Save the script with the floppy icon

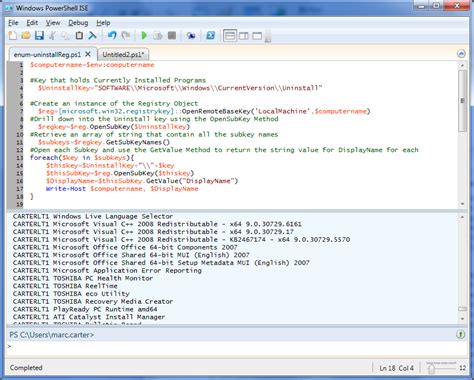(39, 35)
